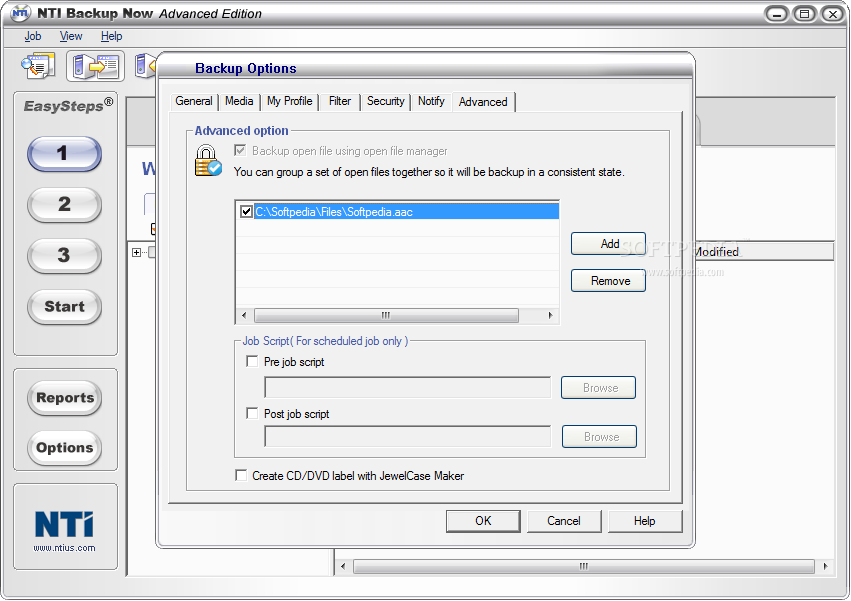Toggle Backup open file using open file manager
The image size is (851, 601).
pyautogui.click(x=240, y=150)
